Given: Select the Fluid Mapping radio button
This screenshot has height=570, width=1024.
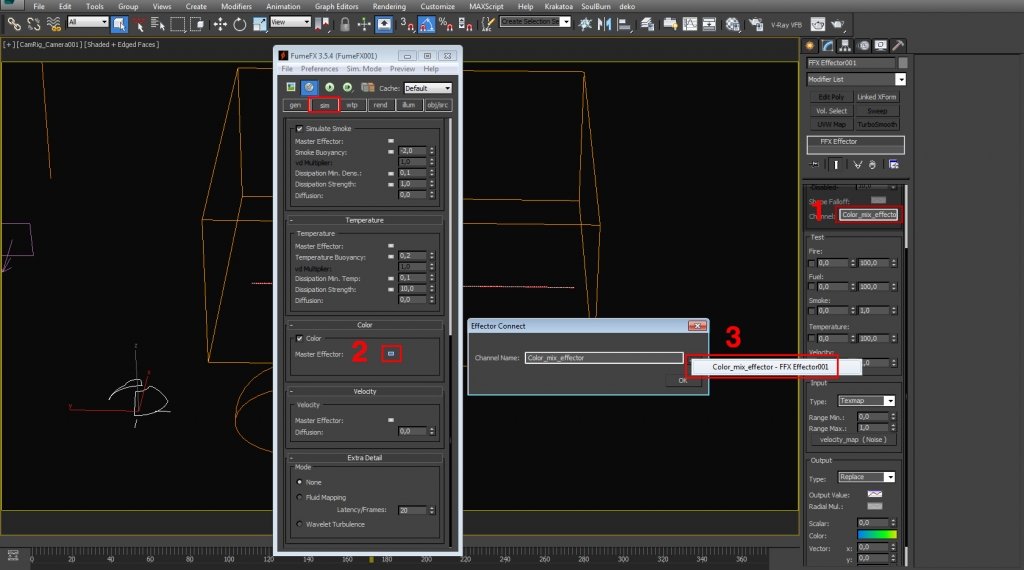Looking at the screenshot, I should coord(299,497).
